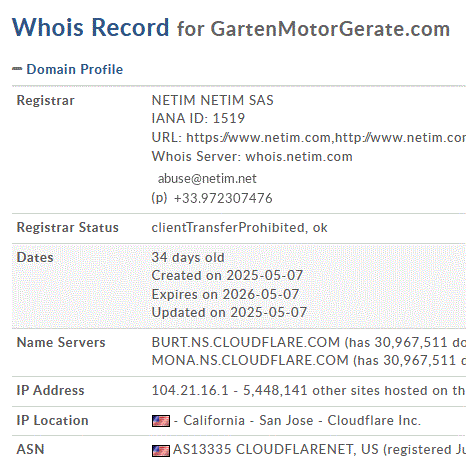467x461 pixels.
Task: Click the 'Registrar' row label
Action: pos(46,101)
